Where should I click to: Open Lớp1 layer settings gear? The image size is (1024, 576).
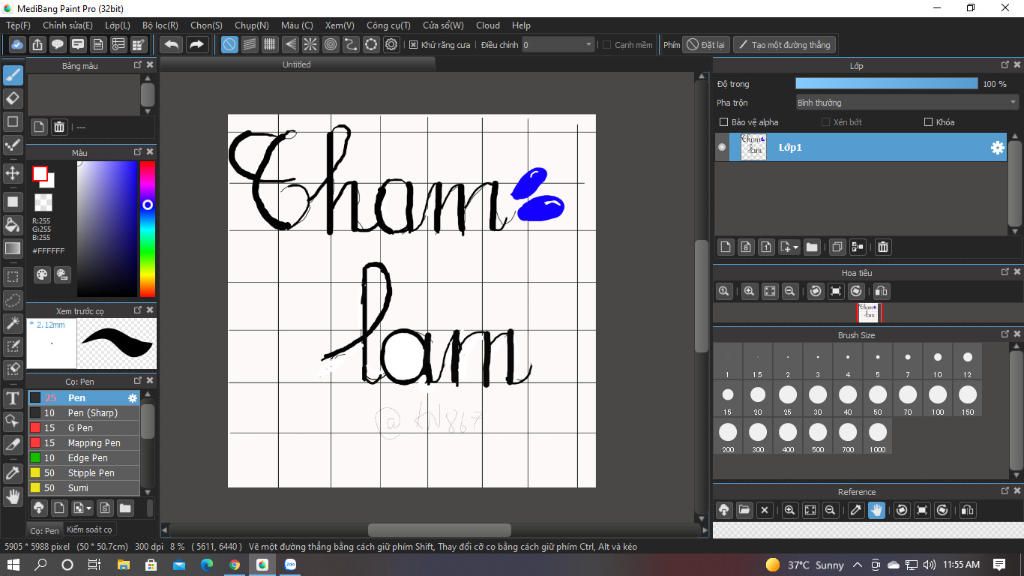pyautogui.click(x=997, y=148)
